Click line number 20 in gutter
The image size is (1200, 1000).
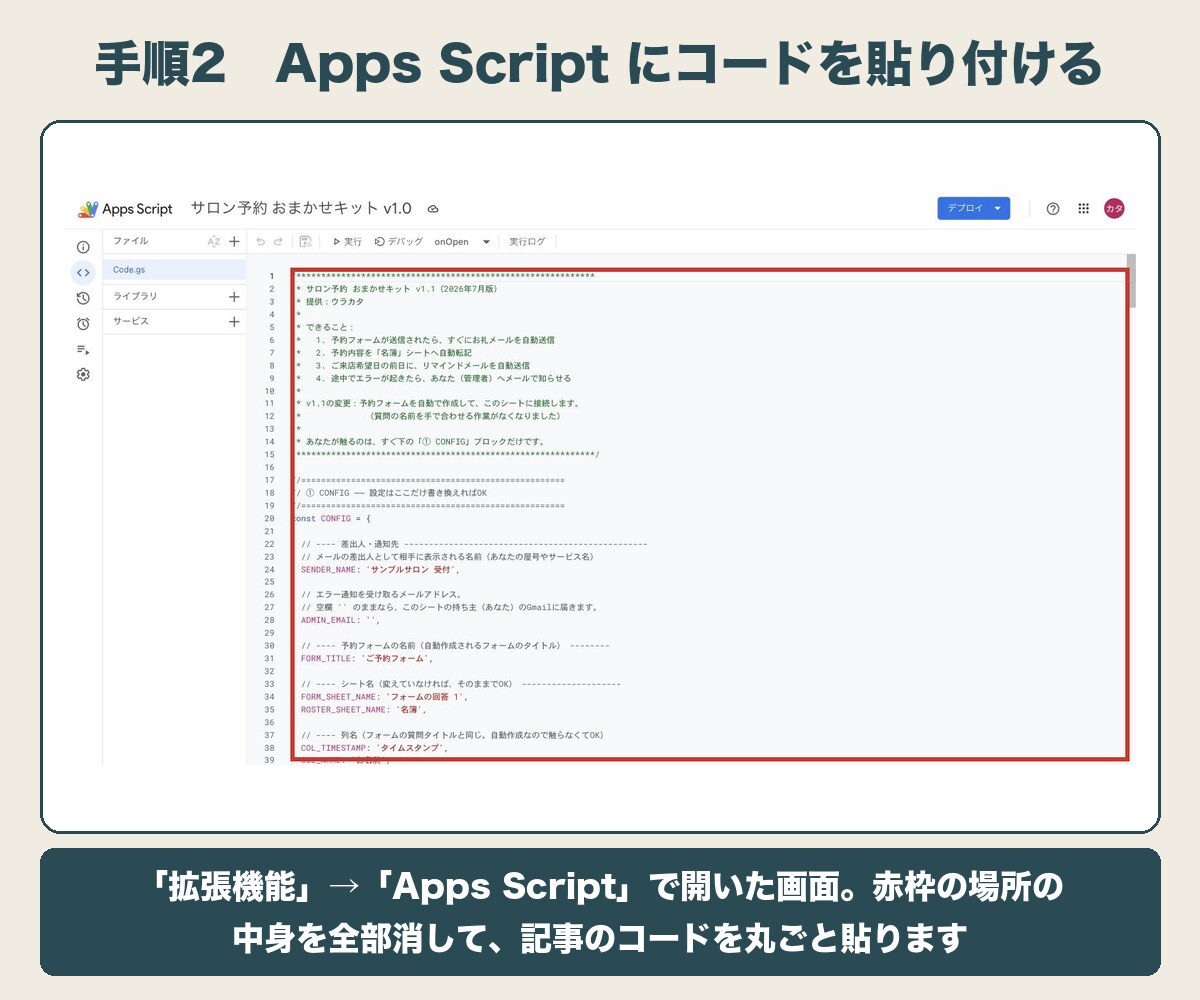[269, 519]
